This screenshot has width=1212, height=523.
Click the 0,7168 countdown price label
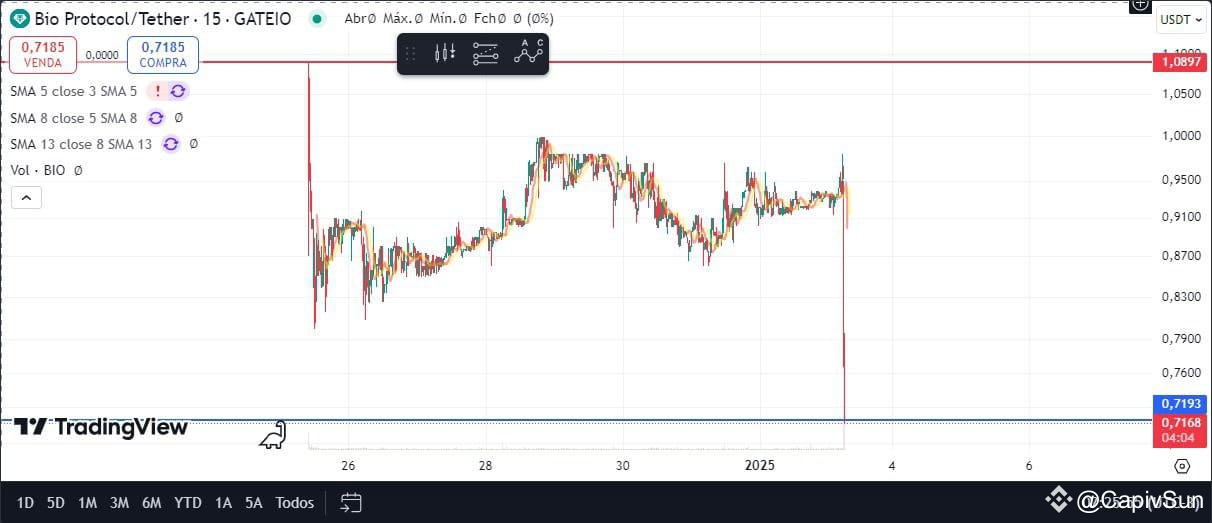[1181, 430]
